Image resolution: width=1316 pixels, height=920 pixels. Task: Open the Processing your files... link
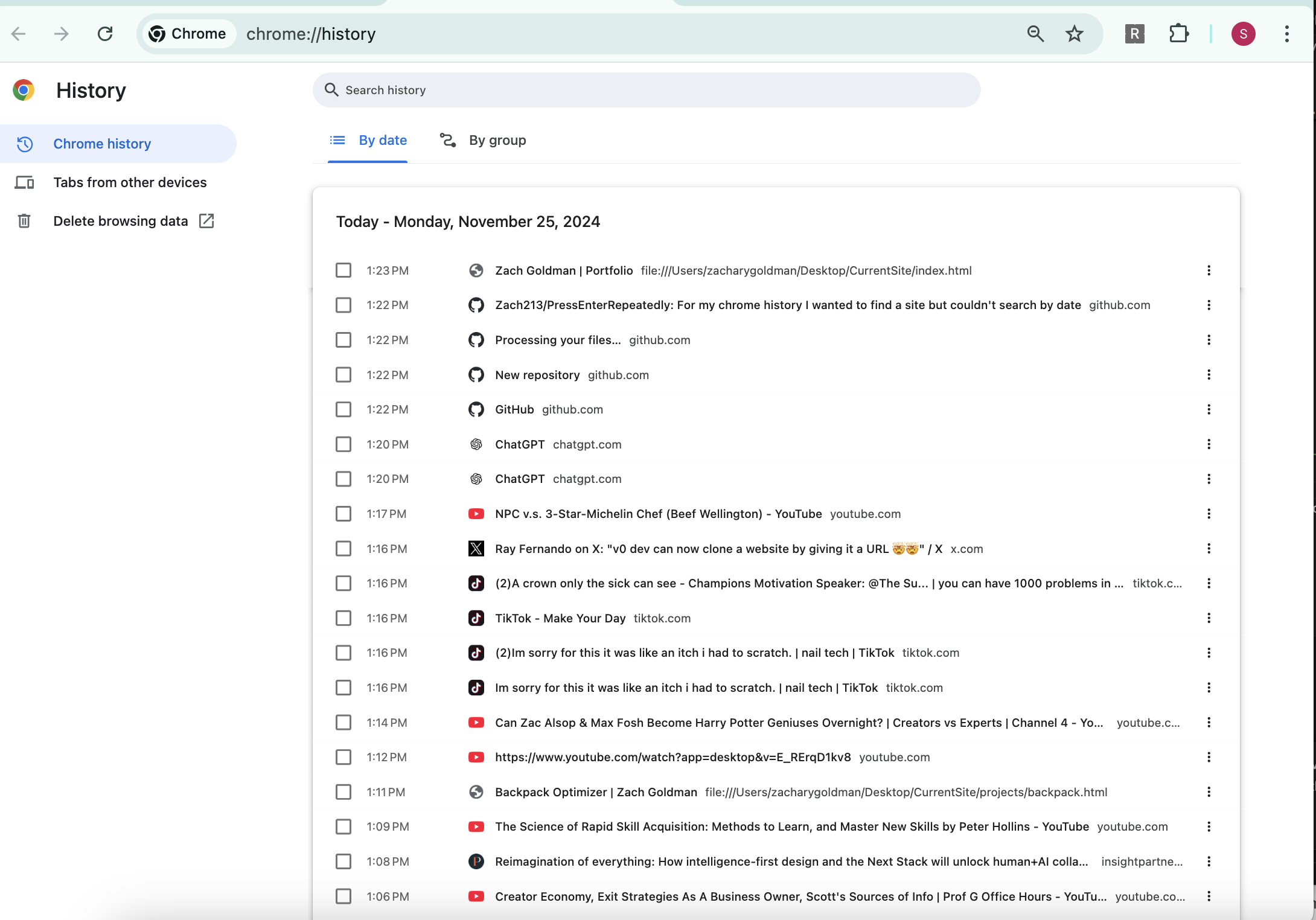click(558, 340)
